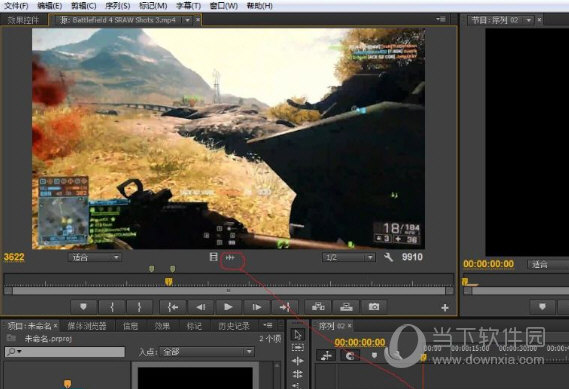Expand the 入点 全部 dropdown
569x389 pixels.
click(x=207, y=352)
